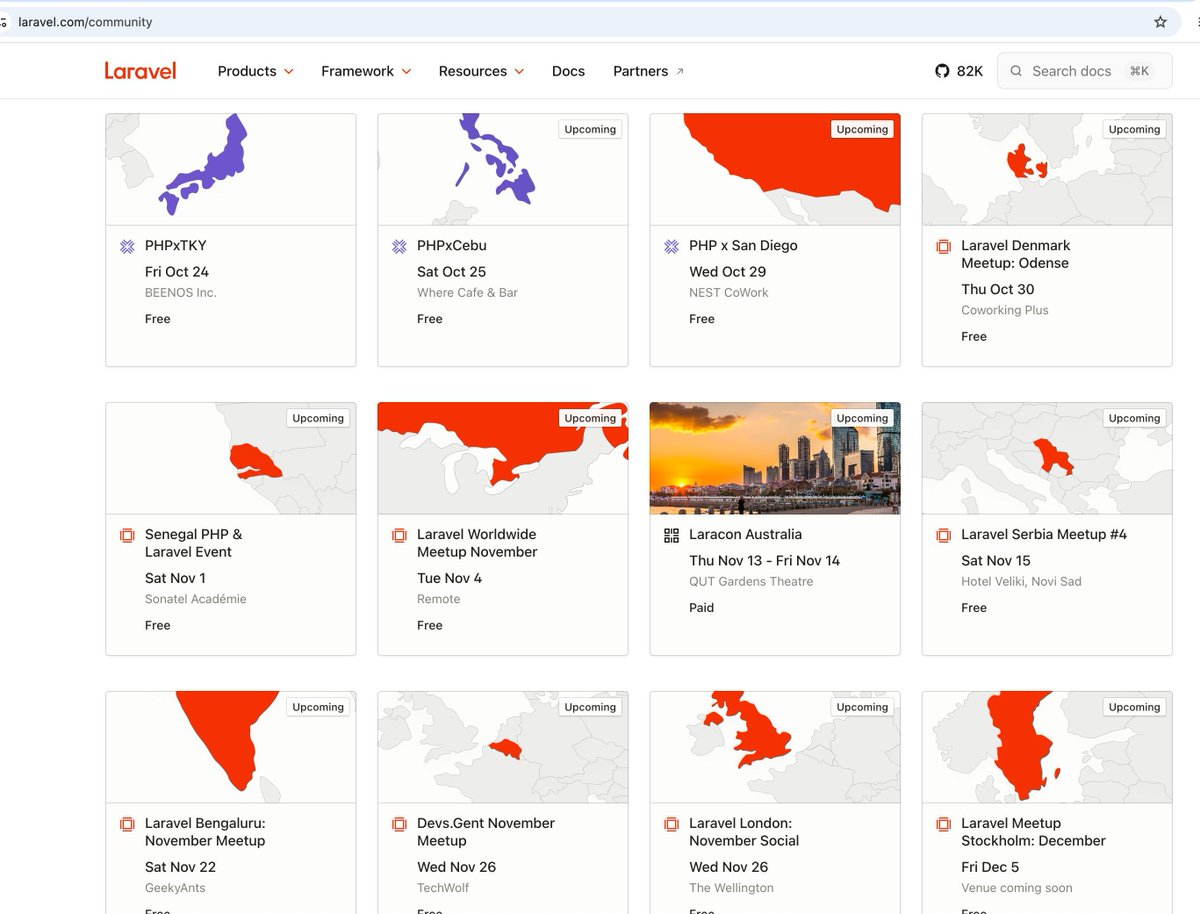Click the United Kingdom map thumbnail
This screenshot has width=1200, height=914.
tap(775, 748)
